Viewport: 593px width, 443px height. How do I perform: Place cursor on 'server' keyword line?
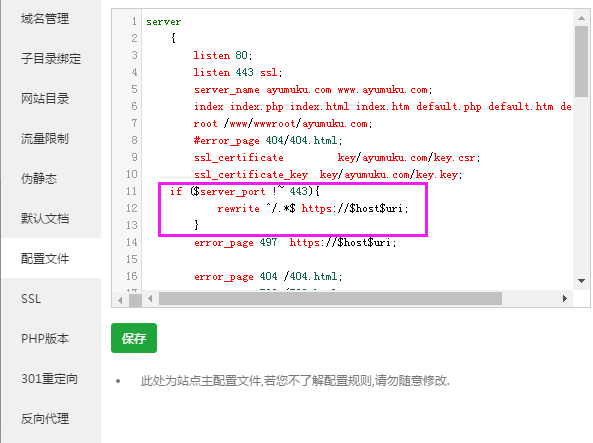click(164, 22)
